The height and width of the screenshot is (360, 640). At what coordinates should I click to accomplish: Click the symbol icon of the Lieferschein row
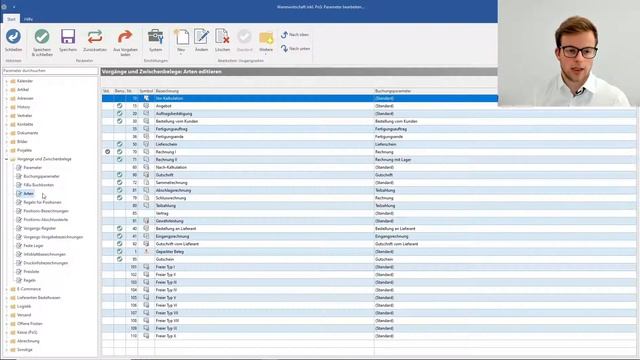pos(146,144)
